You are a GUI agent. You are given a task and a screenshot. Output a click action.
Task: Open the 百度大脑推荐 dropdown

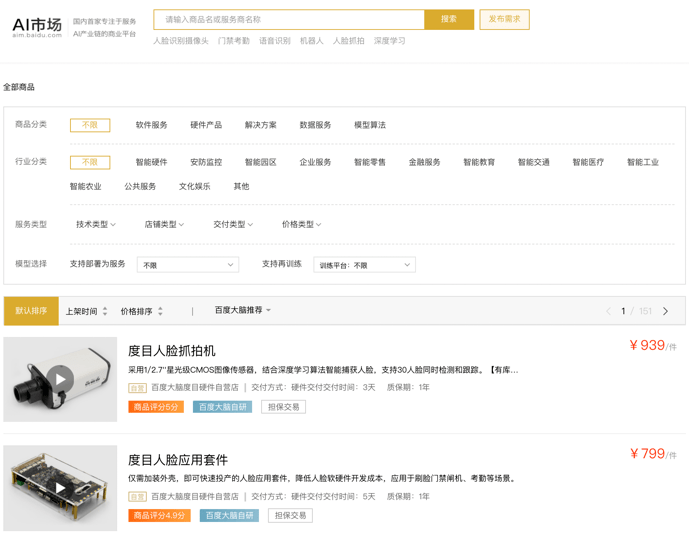(243, 311)
